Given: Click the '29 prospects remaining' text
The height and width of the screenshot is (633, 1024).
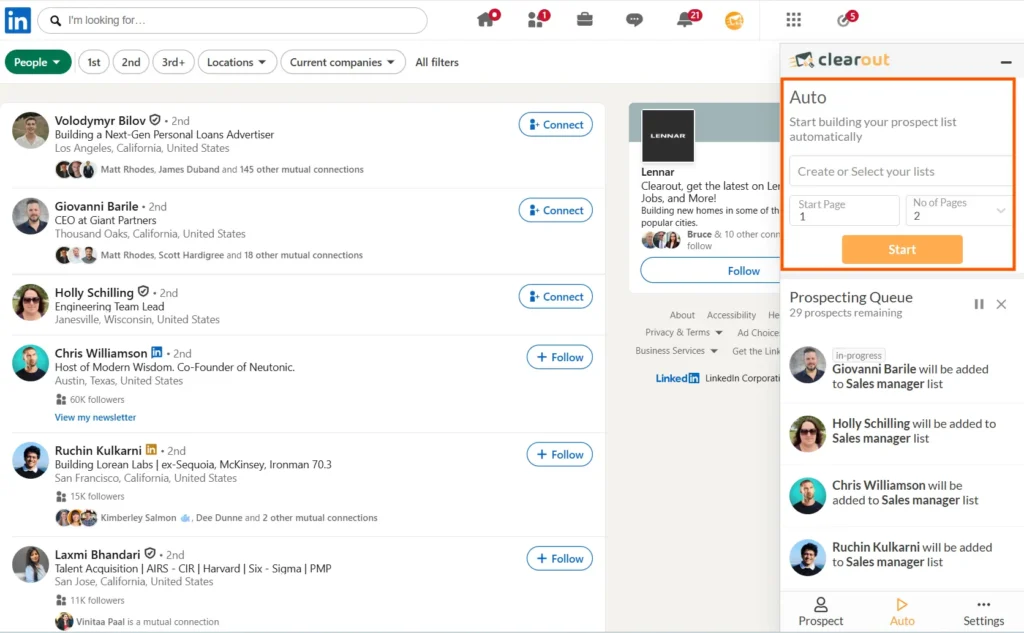Looking at the screenshot, I should pyautogui.click(x=845, y=313).
